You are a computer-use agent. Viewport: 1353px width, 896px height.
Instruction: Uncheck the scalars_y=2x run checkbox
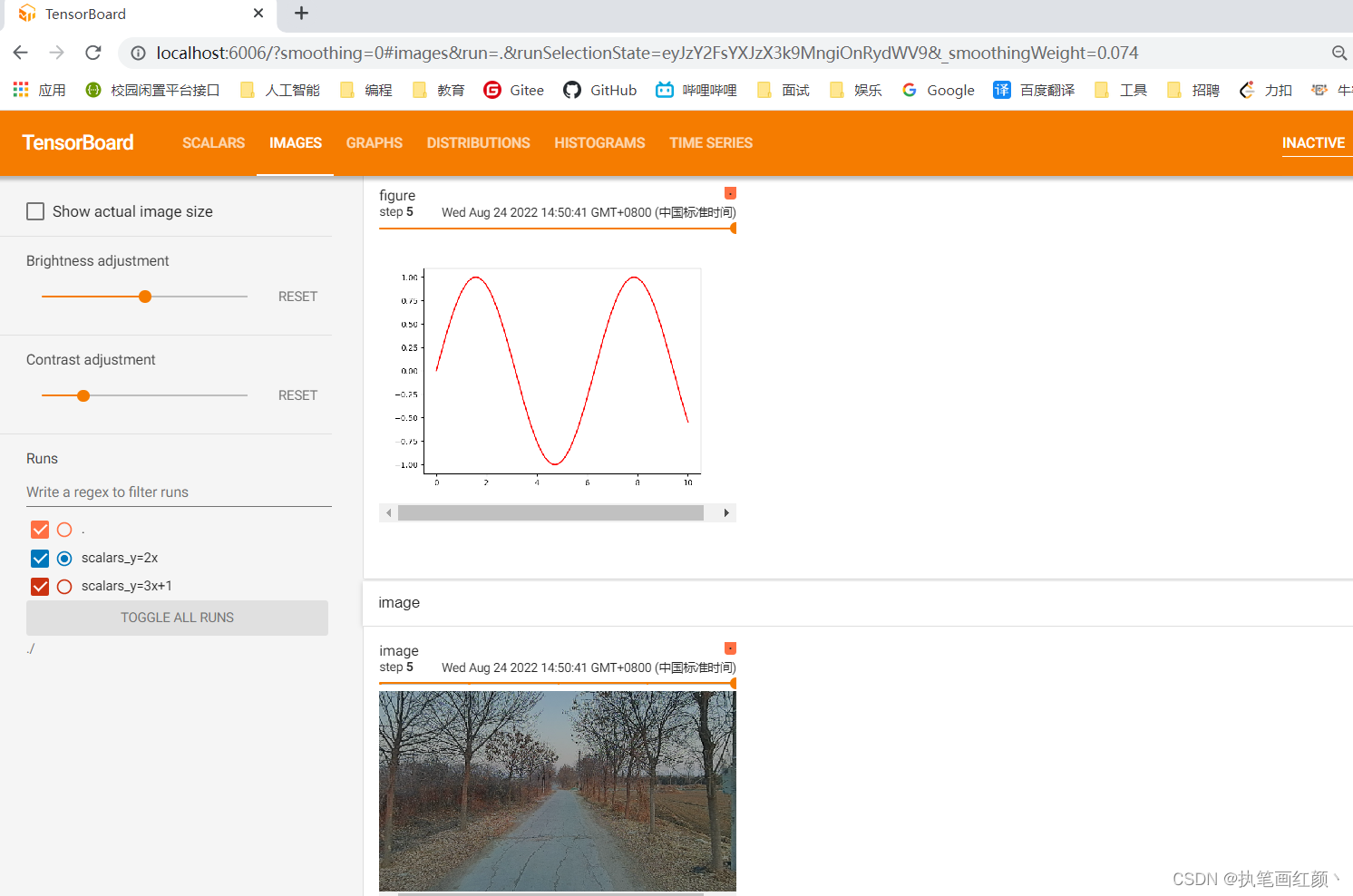tap(40, 558)
